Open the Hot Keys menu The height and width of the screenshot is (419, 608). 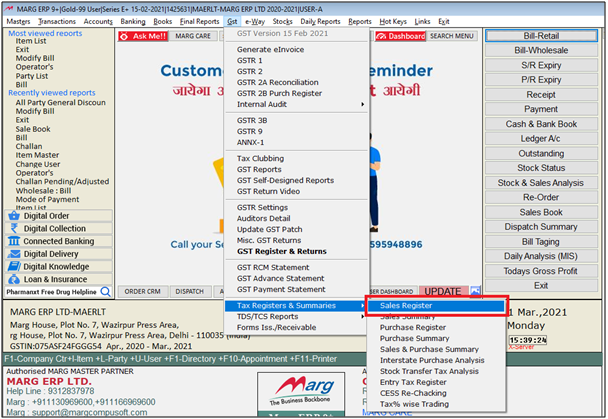[393, 21]
